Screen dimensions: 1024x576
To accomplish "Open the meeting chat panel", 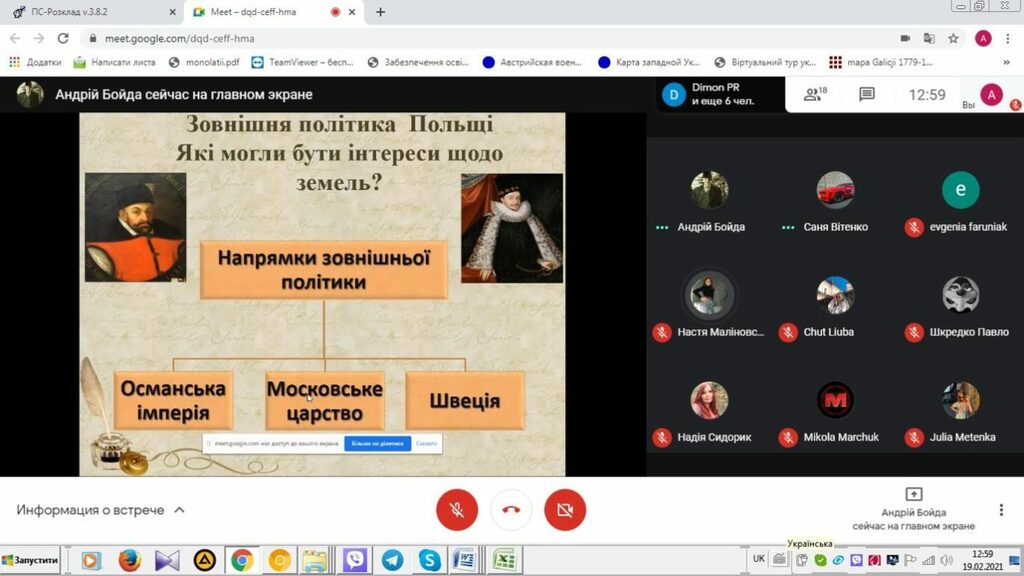I will coord(867,94).
